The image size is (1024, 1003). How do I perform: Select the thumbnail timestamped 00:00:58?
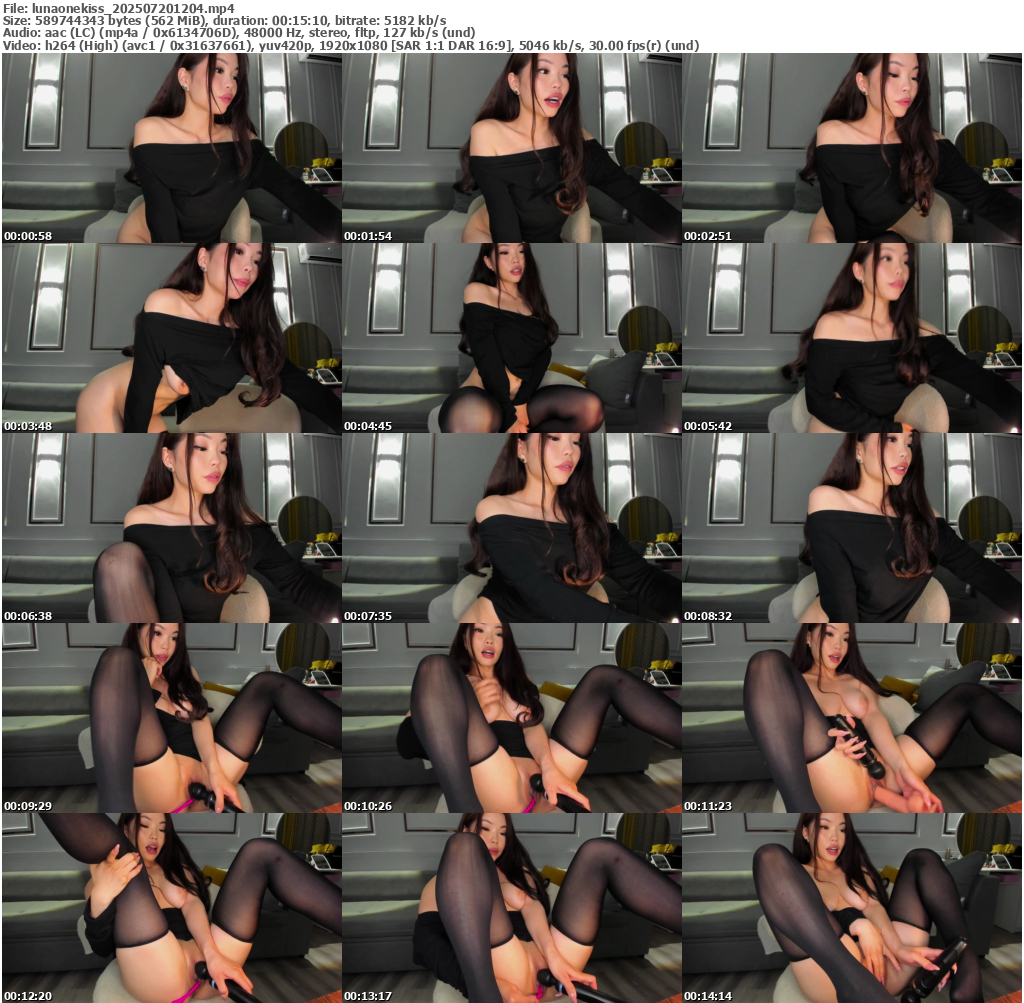[172, 148]
